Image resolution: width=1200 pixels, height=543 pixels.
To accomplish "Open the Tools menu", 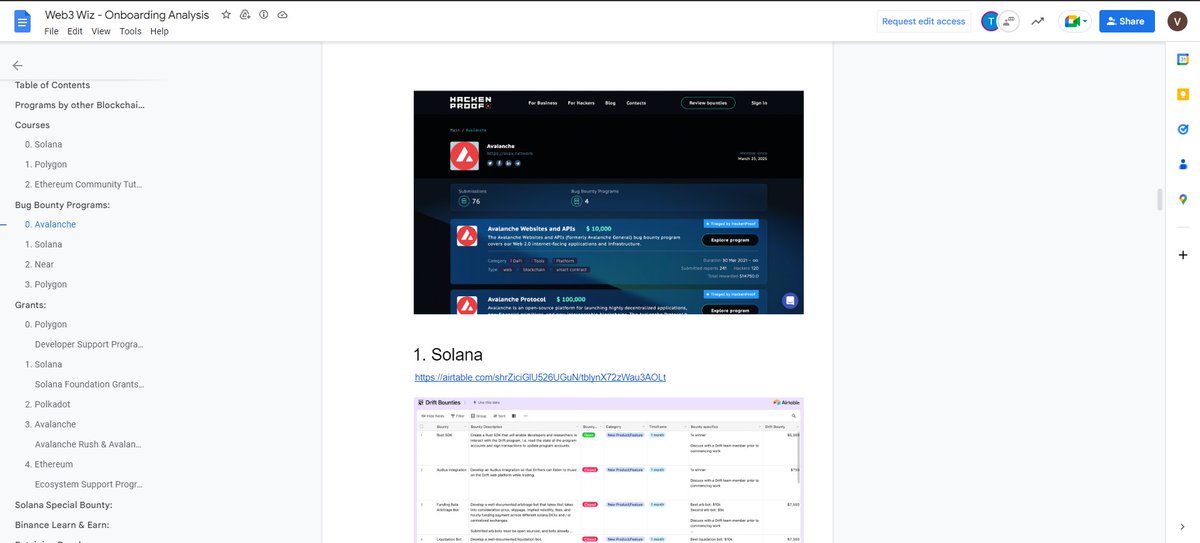I will pos(131,31).
